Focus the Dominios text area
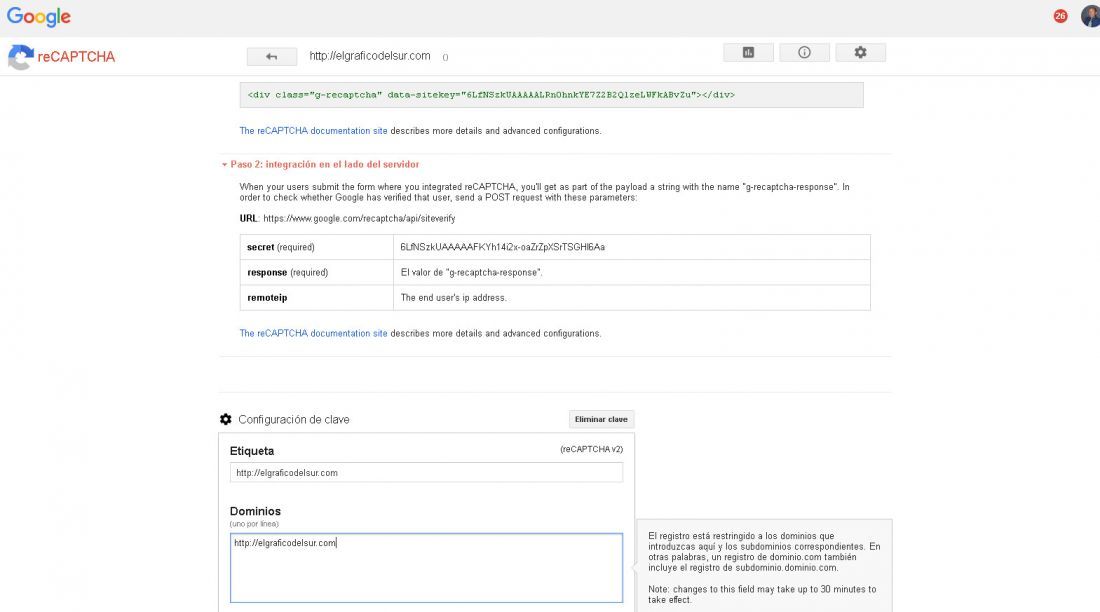1100x612 pixels. click(x=426, y=568)
